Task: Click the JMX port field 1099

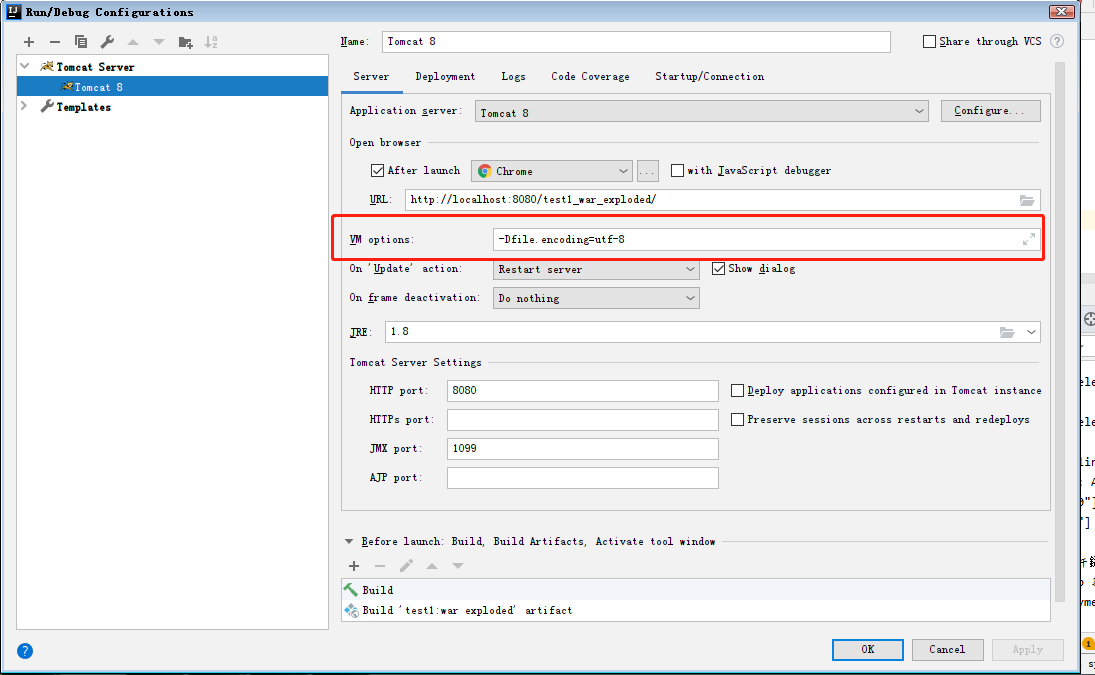Action: point(582,449)
